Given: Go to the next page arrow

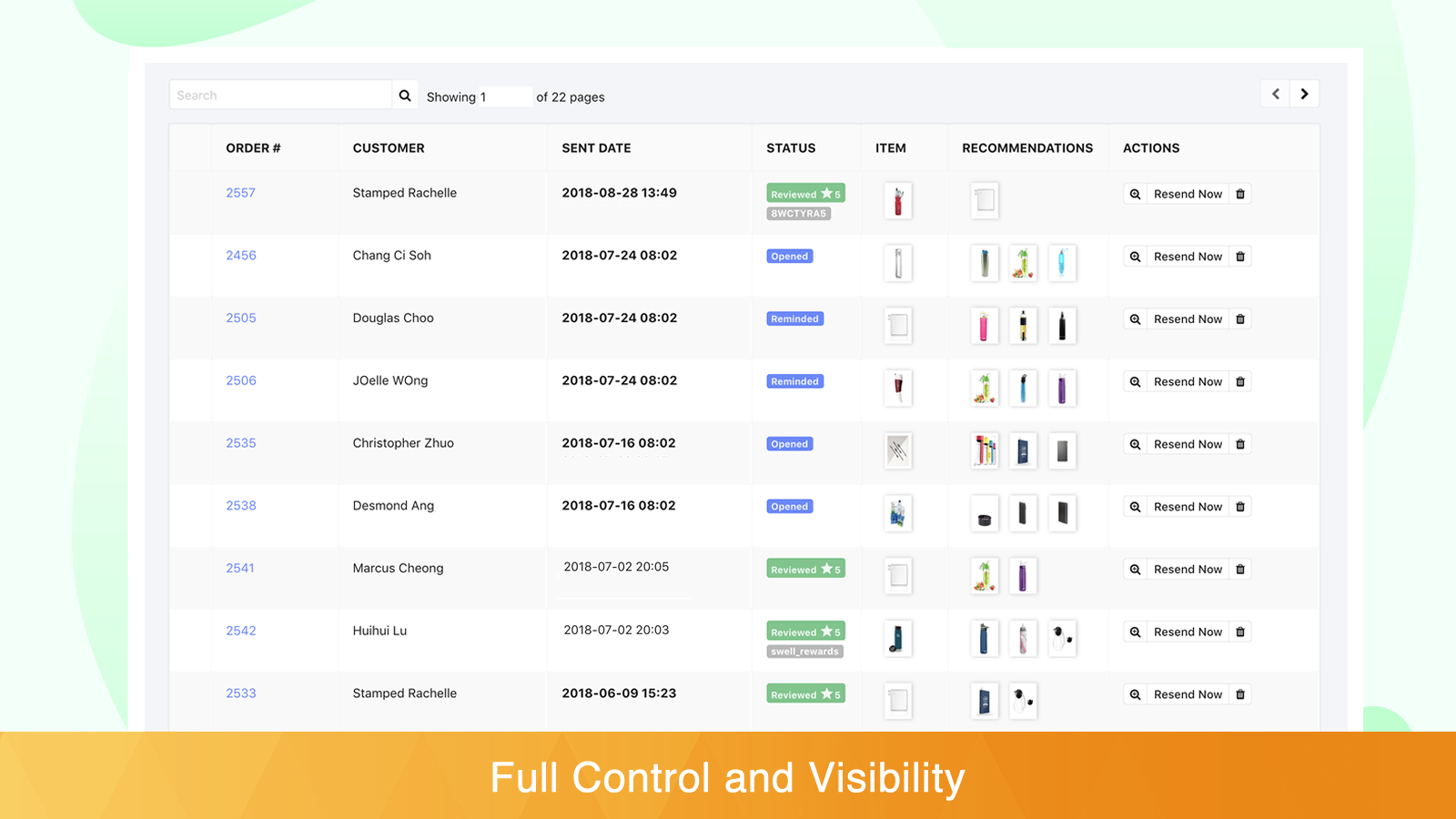Looking at the screenshot, I should 1305,94.
